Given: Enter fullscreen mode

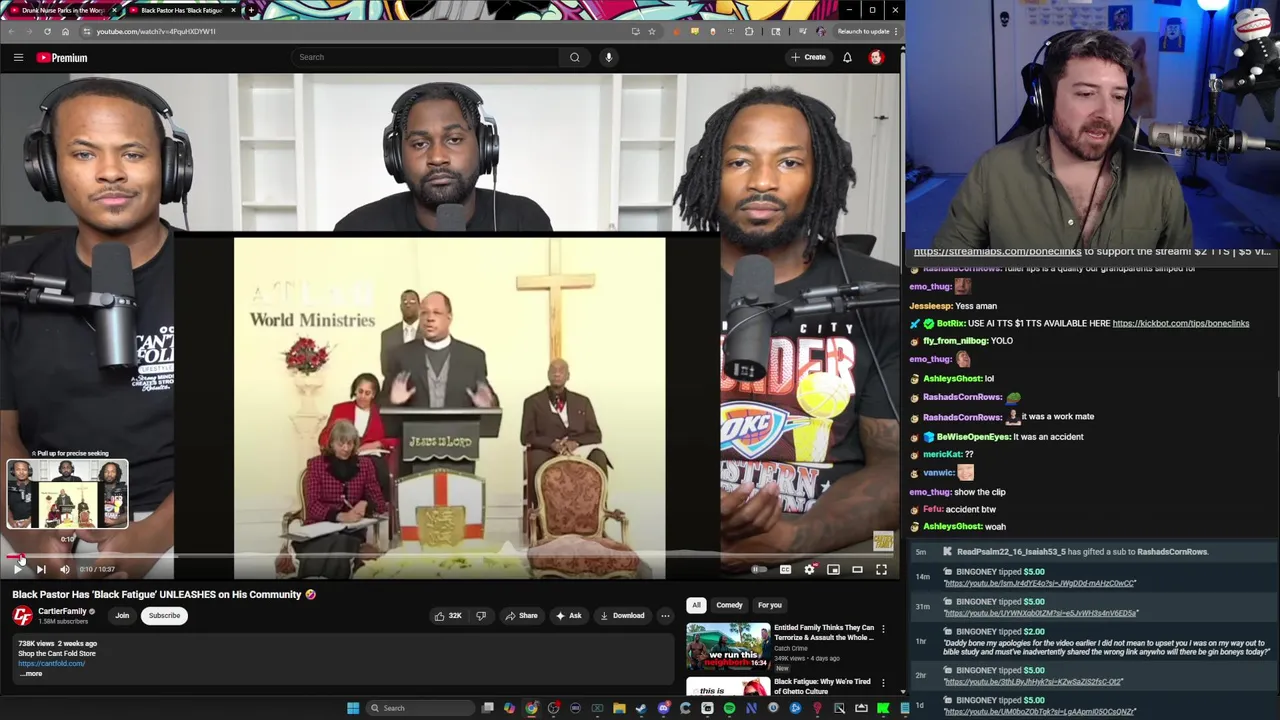Looking at the screenshot, I should coord(881,569).
